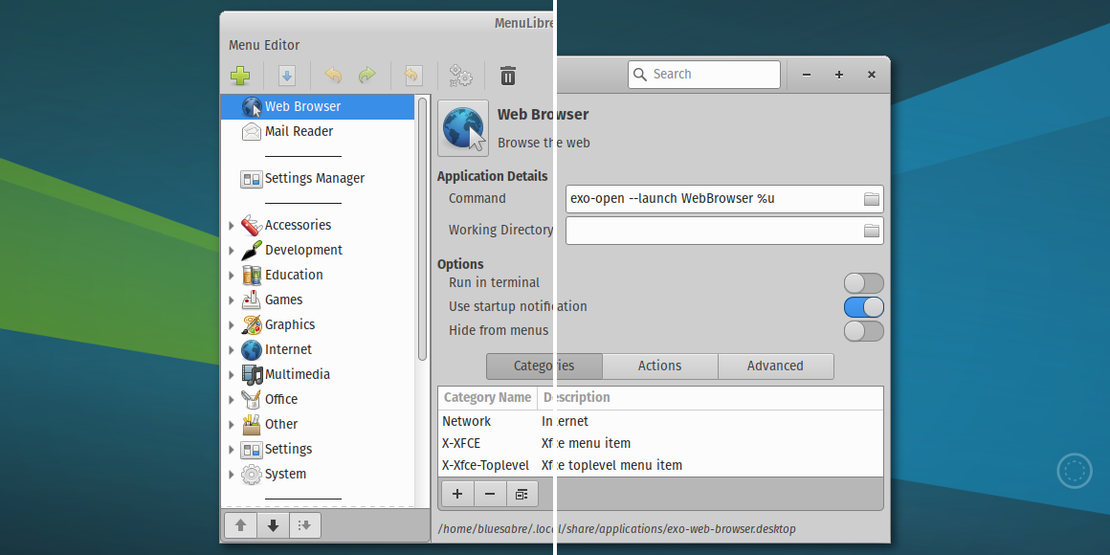Click the Games joystick icon
This screenshot has width=1110, height=555.
coord(251,300)
